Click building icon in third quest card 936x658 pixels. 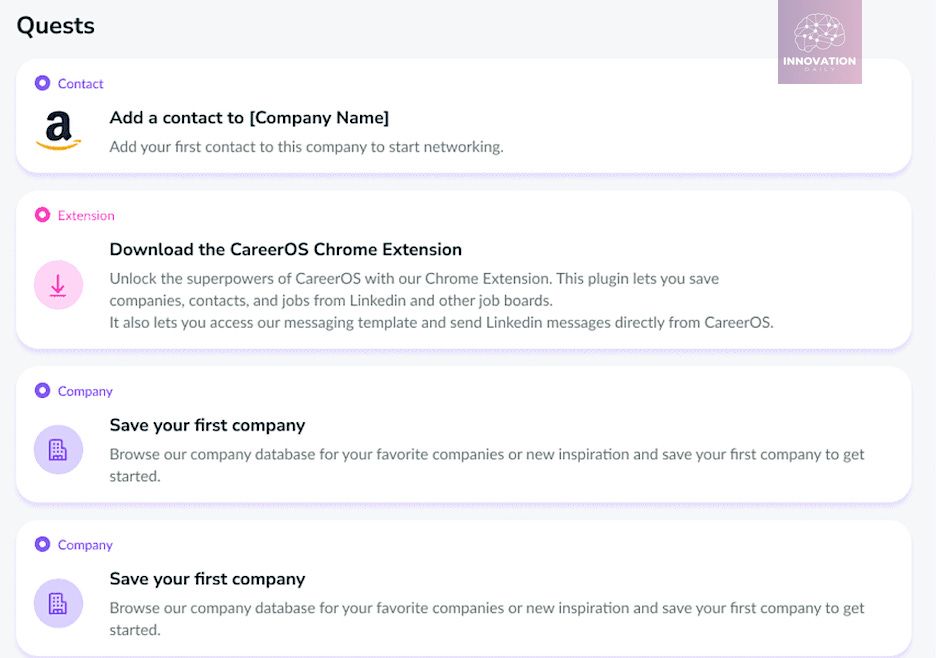(58, 450)
